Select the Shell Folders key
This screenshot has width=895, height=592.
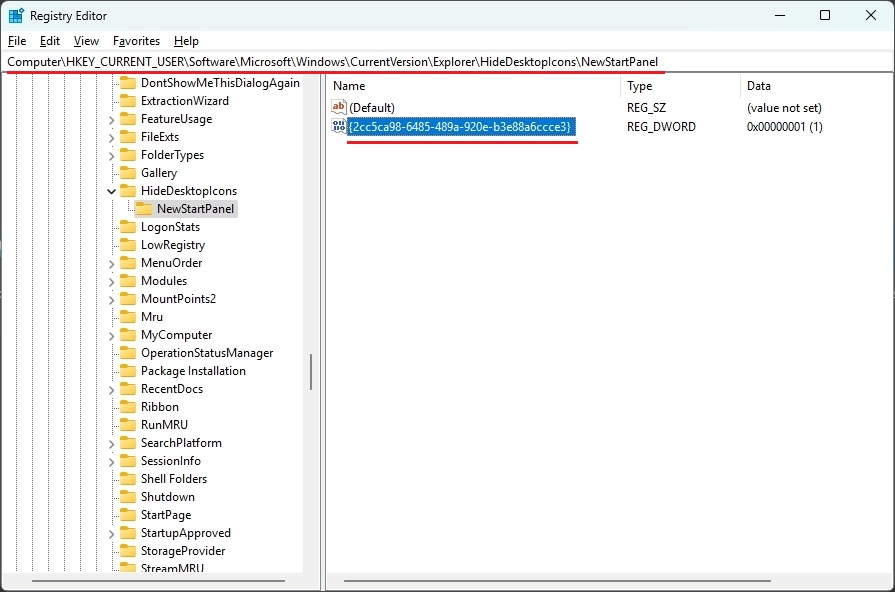(174, 478)
